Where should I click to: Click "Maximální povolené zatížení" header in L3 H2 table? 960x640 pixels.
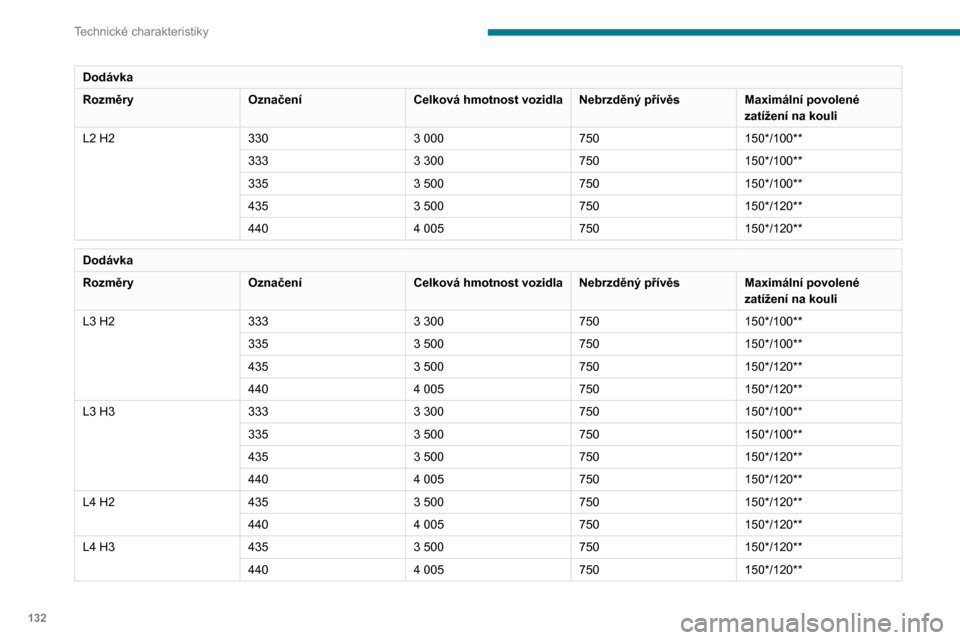pos(801,291)
